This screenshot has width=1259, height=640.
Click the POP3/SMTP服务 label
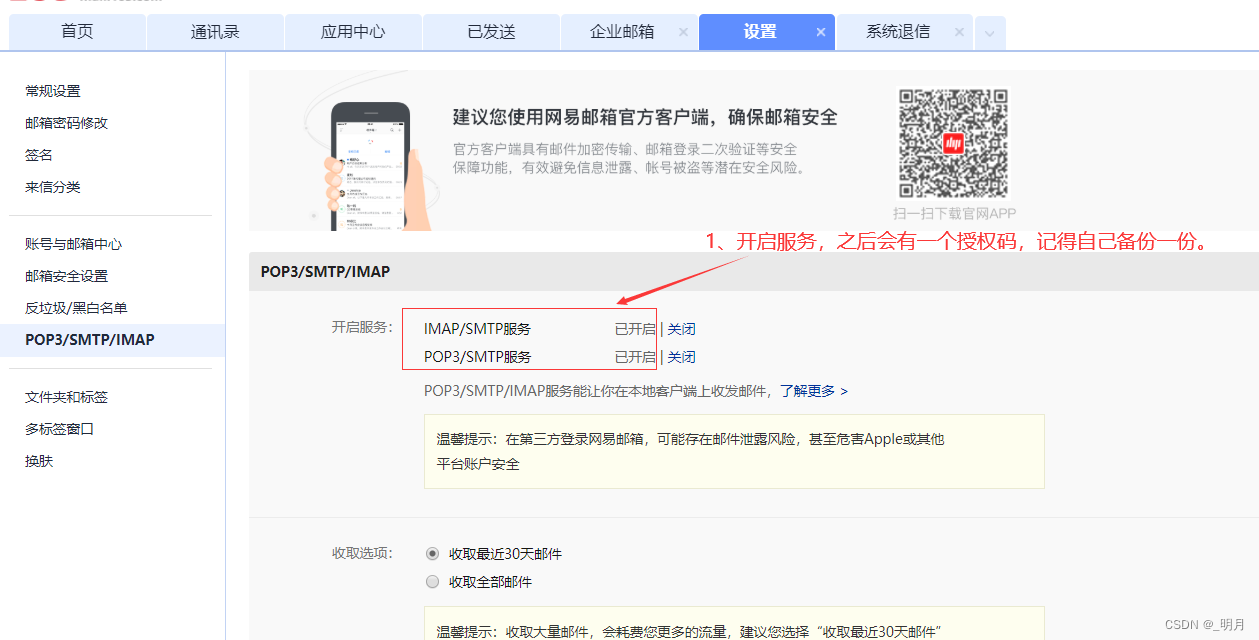[477, 357]
